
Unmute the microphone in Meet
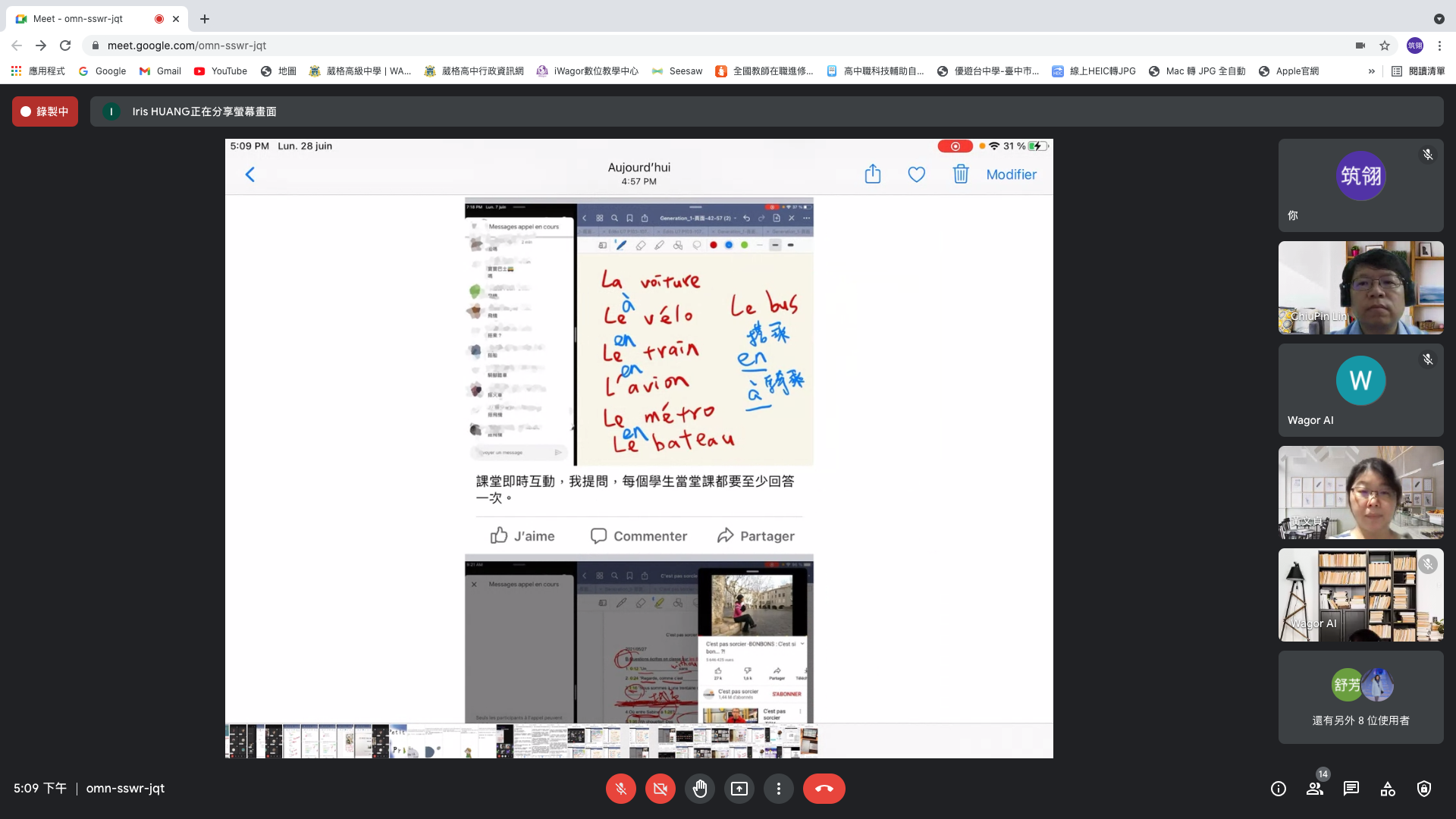620,789
